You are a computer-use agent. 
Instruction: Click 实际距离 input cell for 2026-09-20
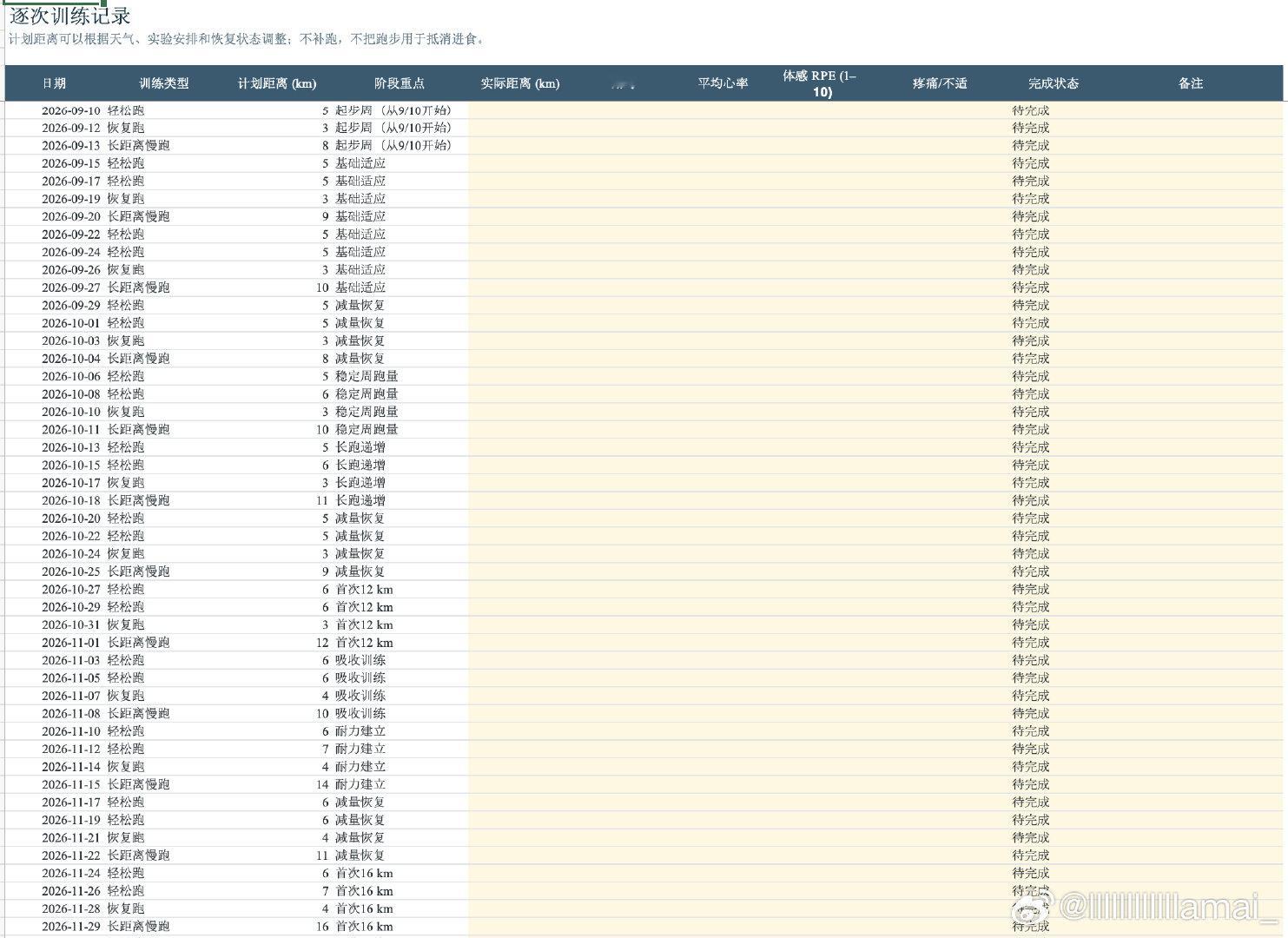(x=520, y=216)
